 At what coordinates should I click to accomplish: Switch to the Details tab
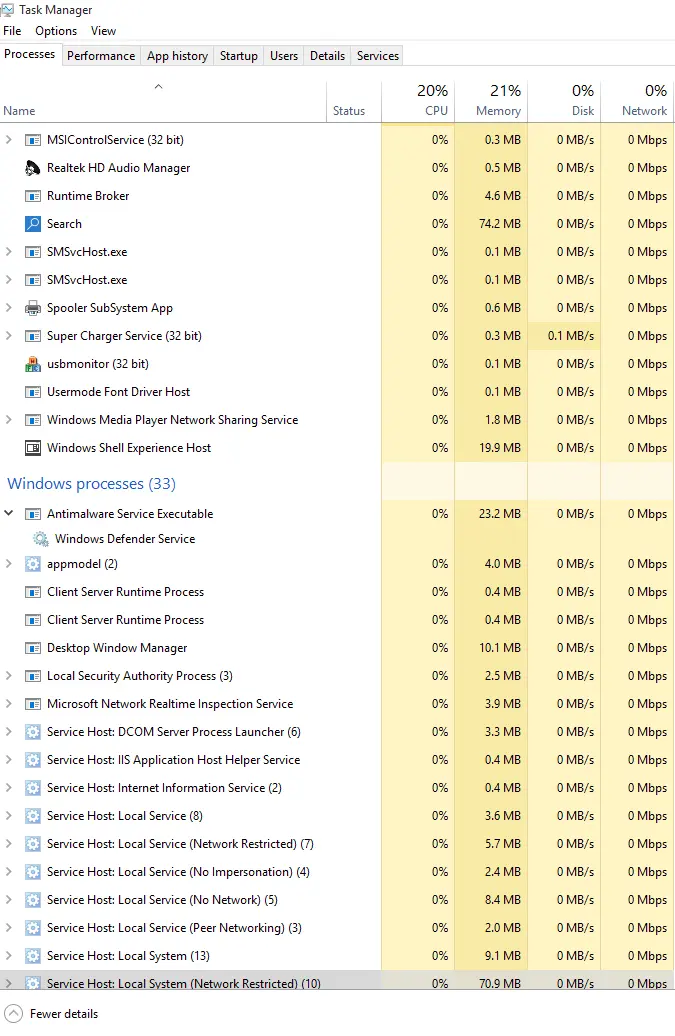pos(328,56)
